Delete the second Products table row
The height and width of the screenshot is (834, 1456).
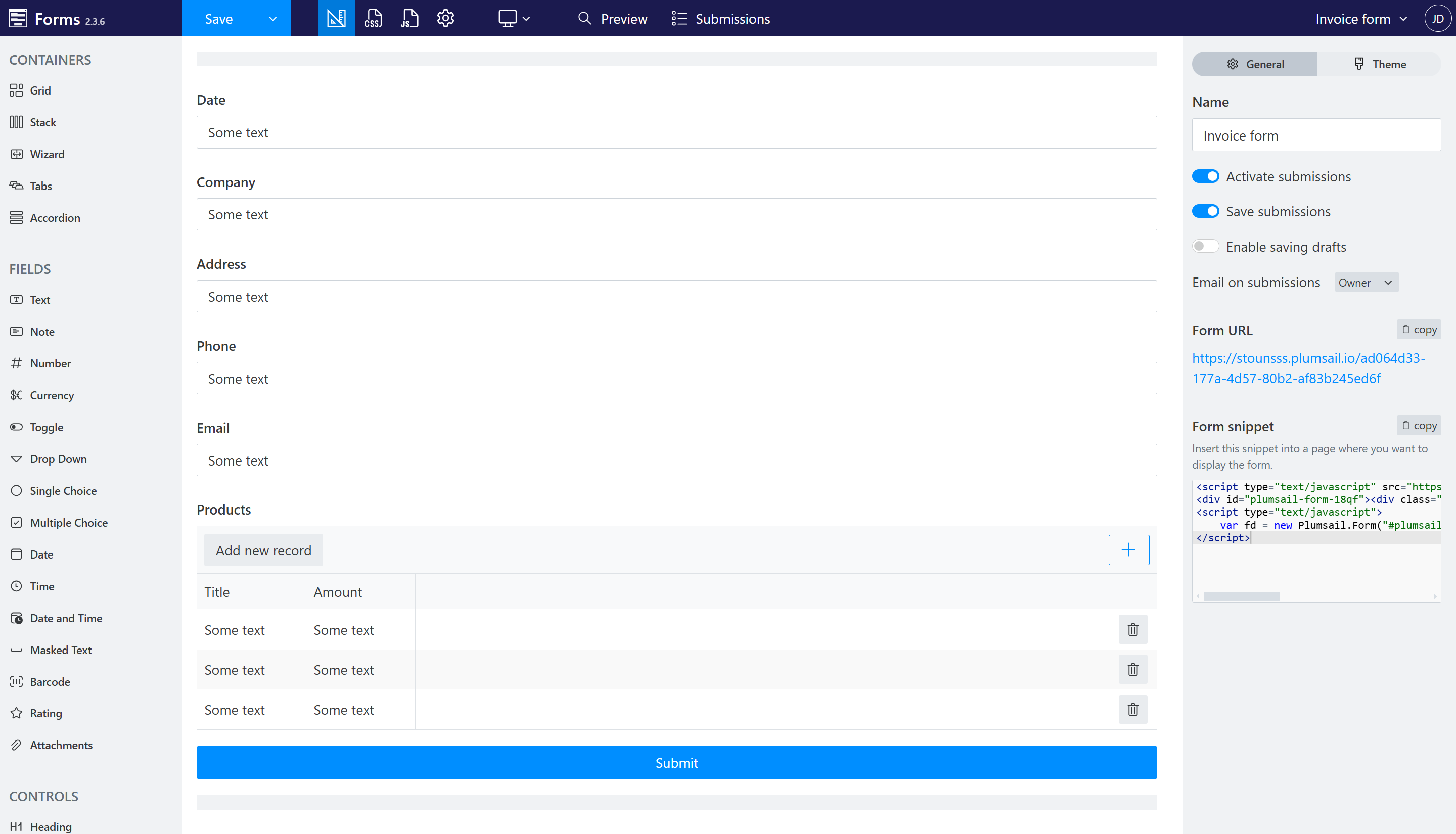point(1132,669)
